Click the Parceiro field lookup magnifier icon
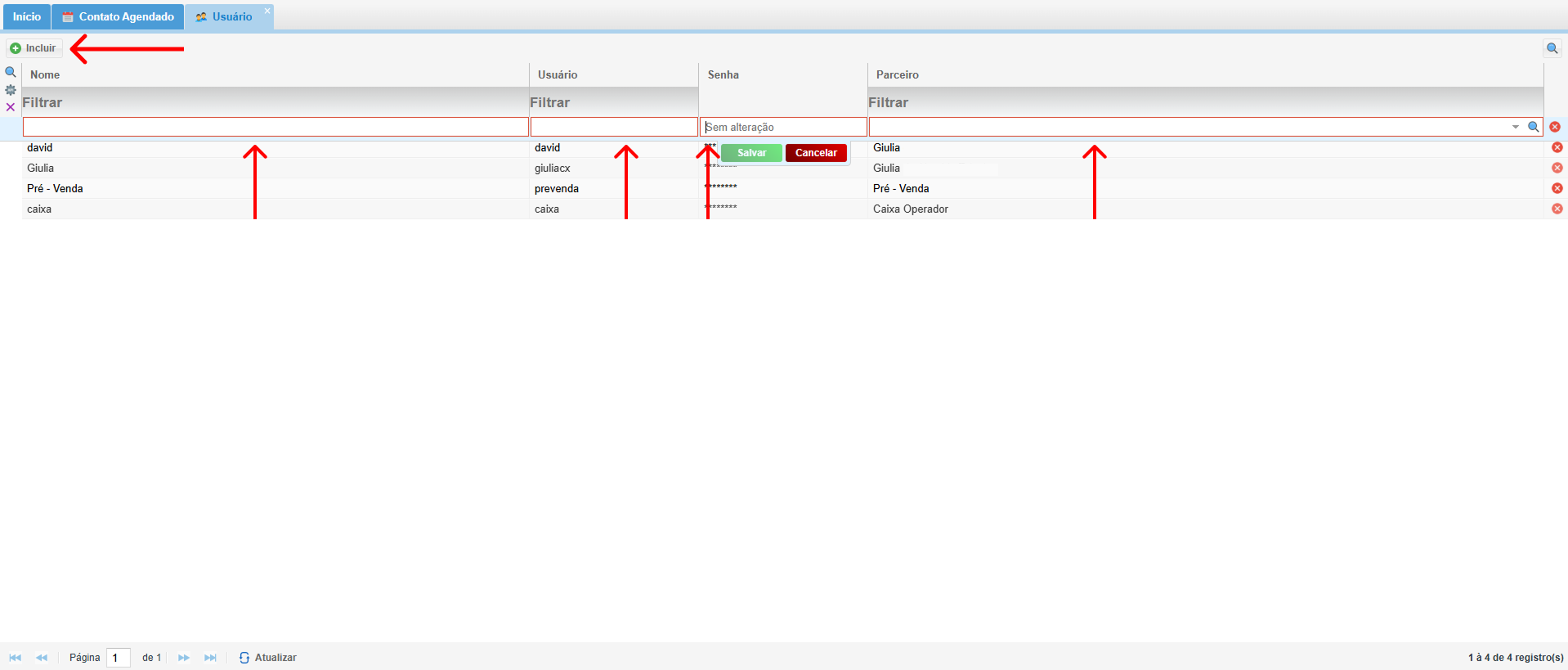This screenshot has height=670, width=1568. (1534, 127)
